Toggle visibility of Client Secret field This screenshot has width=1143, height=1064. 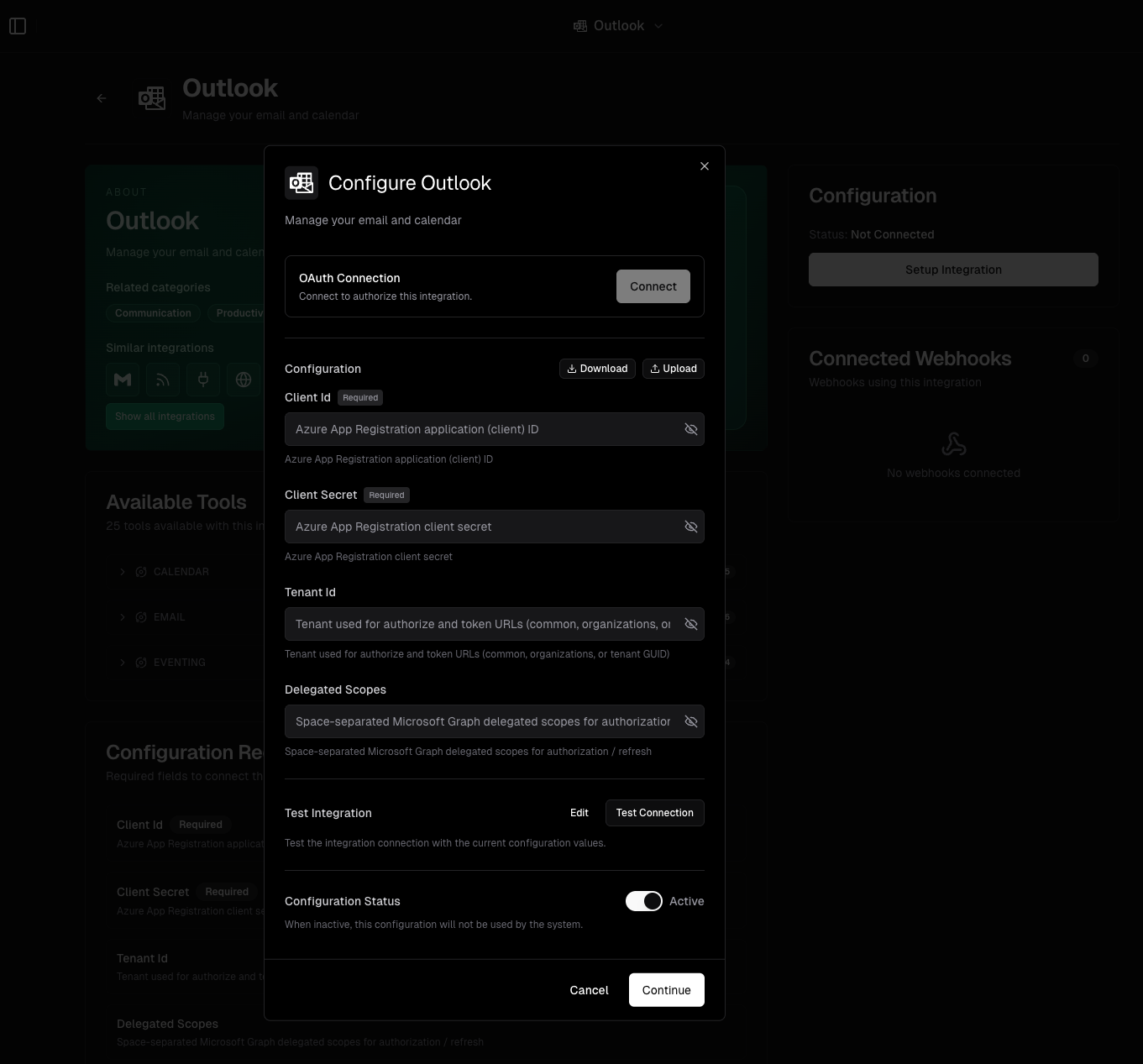click(691, 527)
